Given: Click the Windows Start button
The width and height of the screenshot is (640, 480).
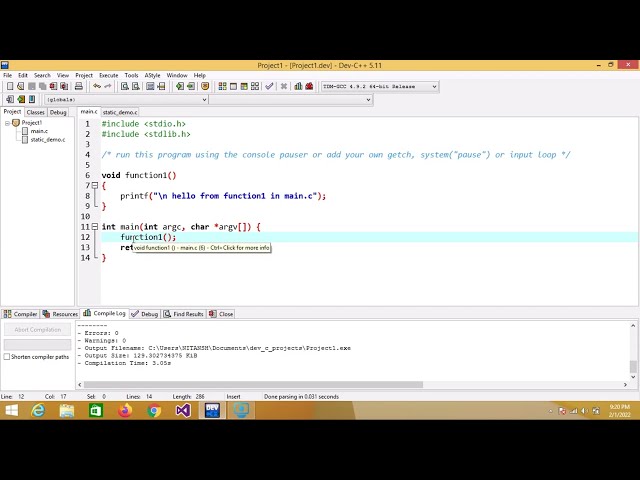Looking at the screenshot, I should 11,410.
